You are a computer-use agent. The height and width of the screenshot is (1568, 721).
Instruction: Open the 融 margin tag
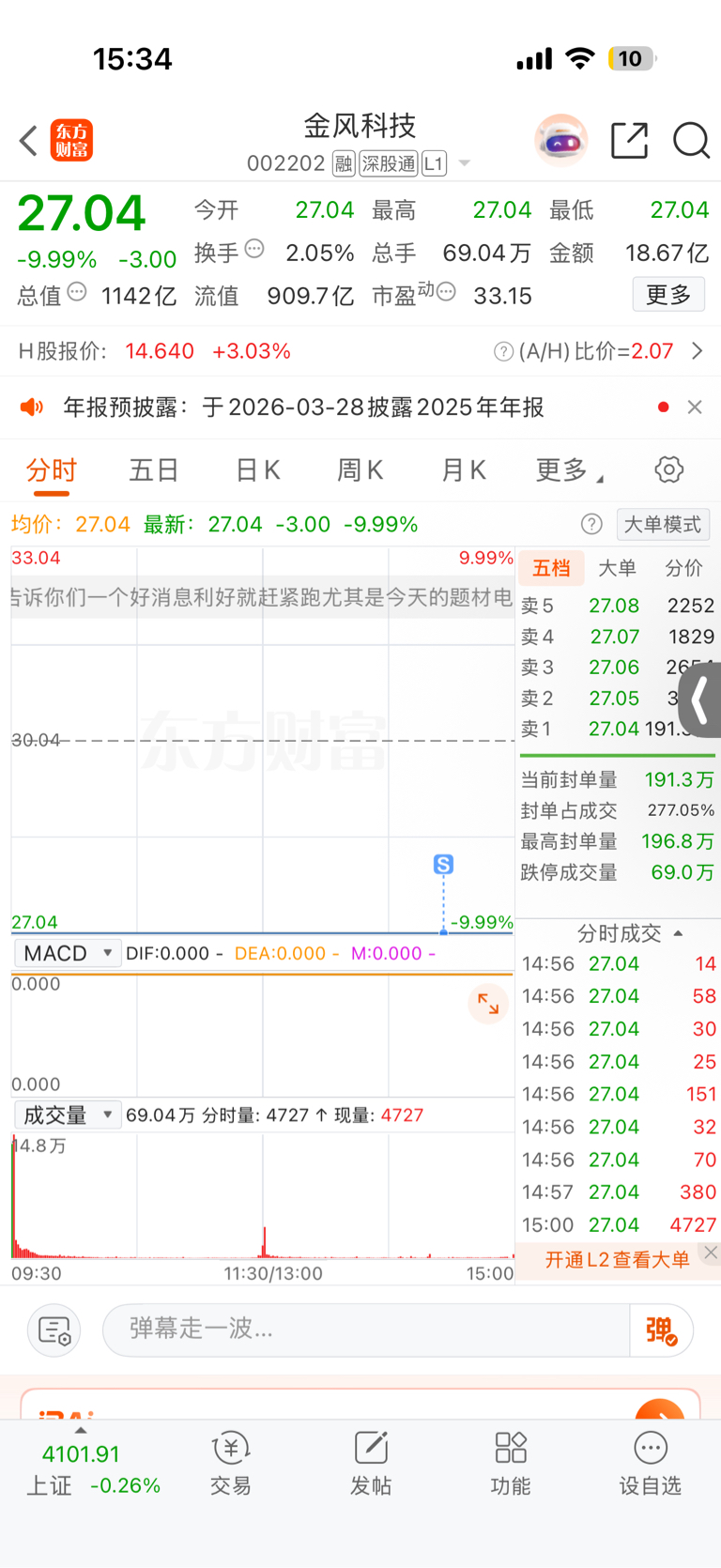pyautogui.click(x=344, y=163)
